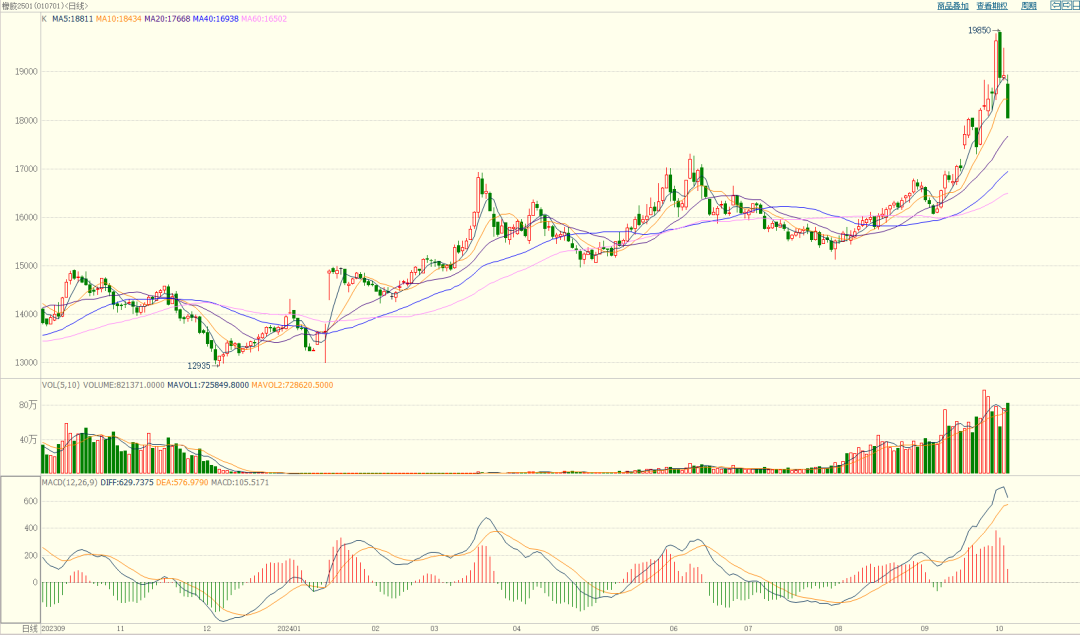Select the MA5:18811 moving average label
Screen dimensions: 1080x635
tap(72, 19)
